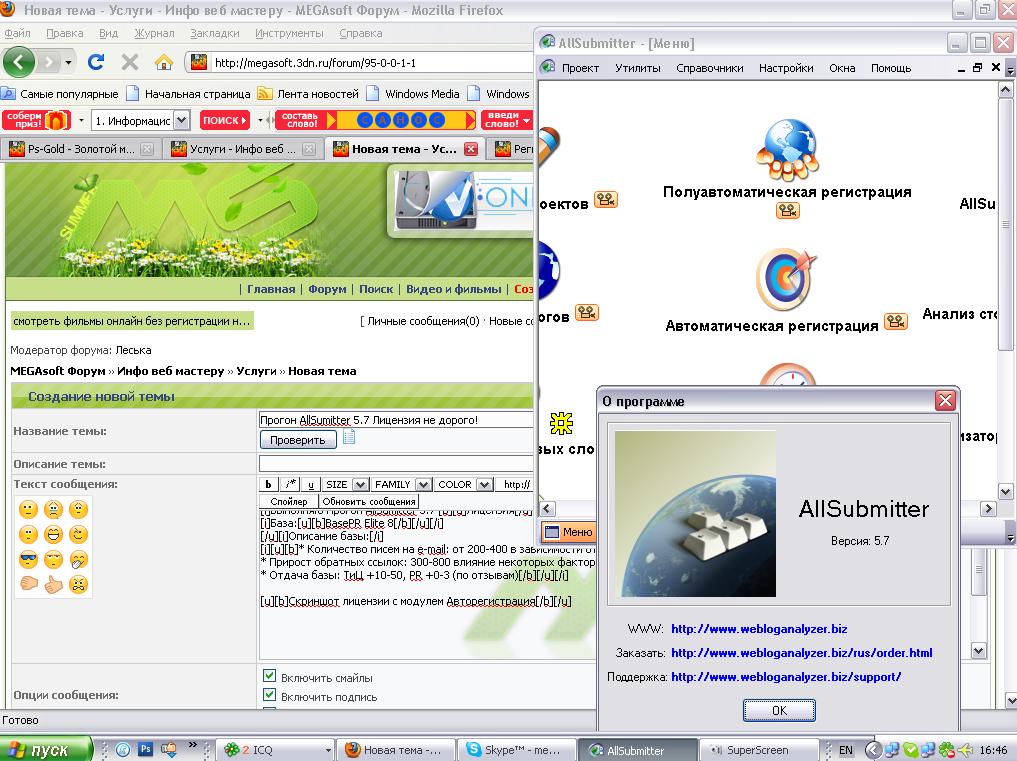Click the video camera icon beside Автоматическая регистрация
Image resolution: width=1017 pixels, height=761 pixels.
pyautogui.click(x=895, y=323)
